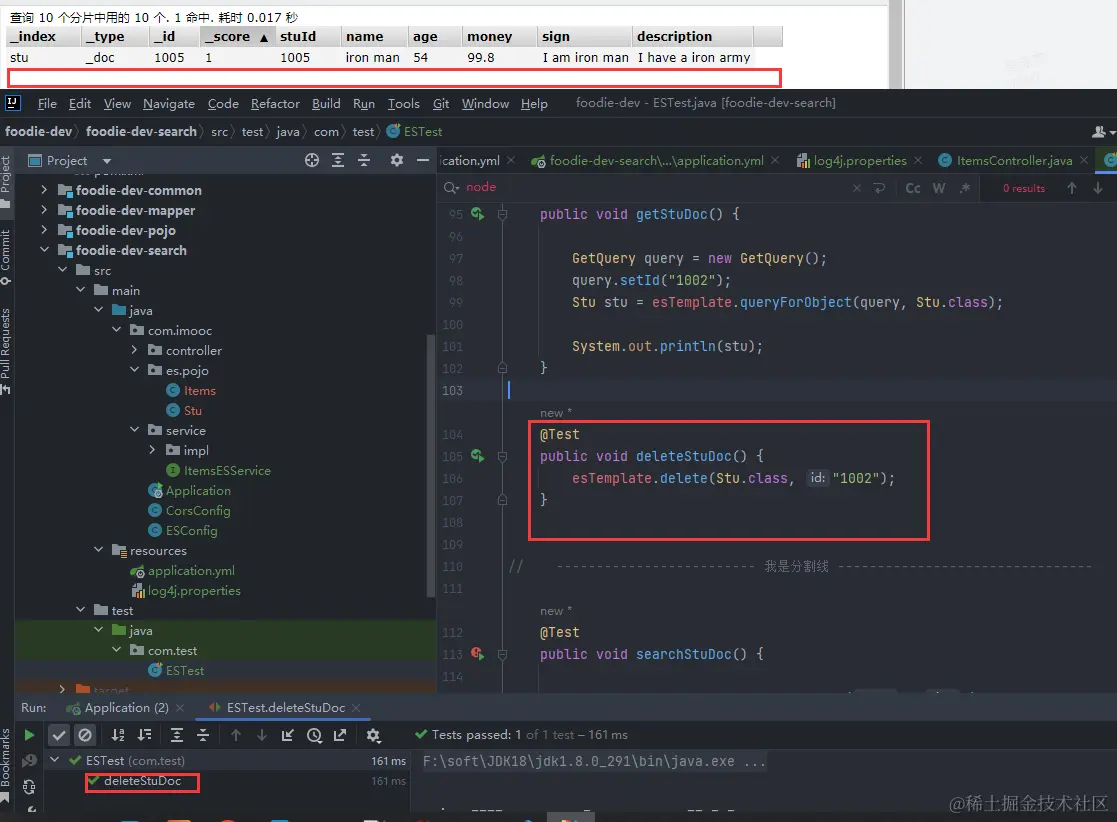Hide the Project panel with the minus icon
The width and height of the screenshot is (1117, 822).
[422, 160]
